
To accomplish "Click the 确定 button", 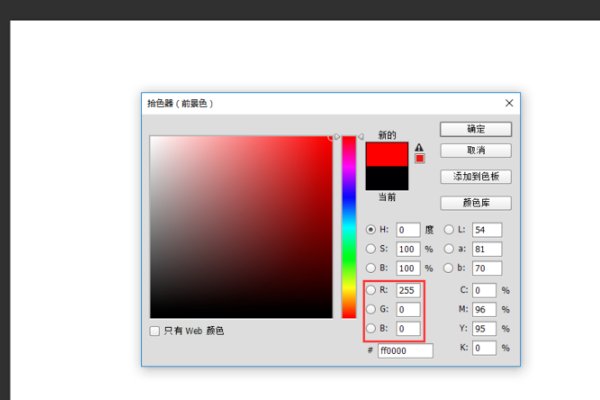I will pos(476,129).
